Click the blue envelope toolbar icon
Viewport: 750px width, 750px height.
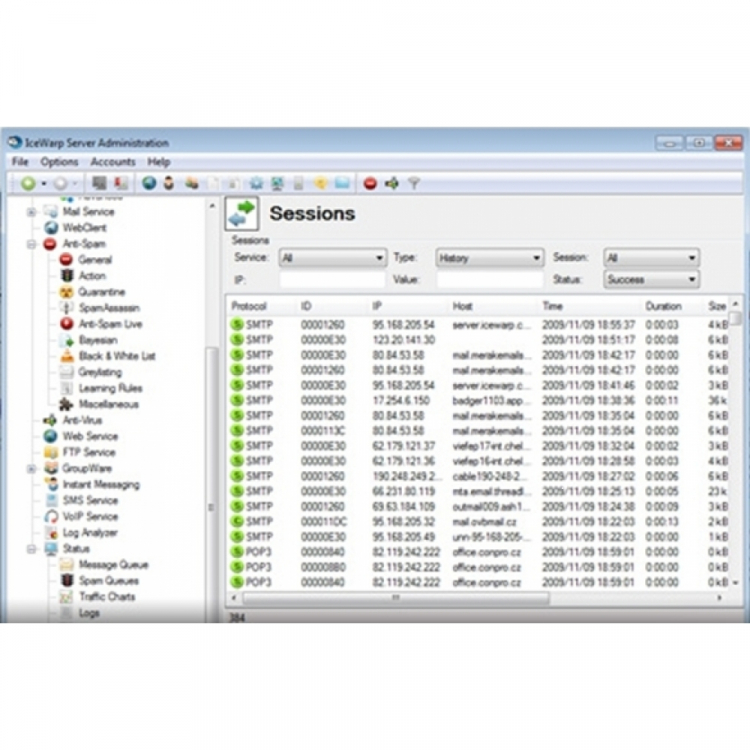(x=342, y=183)
